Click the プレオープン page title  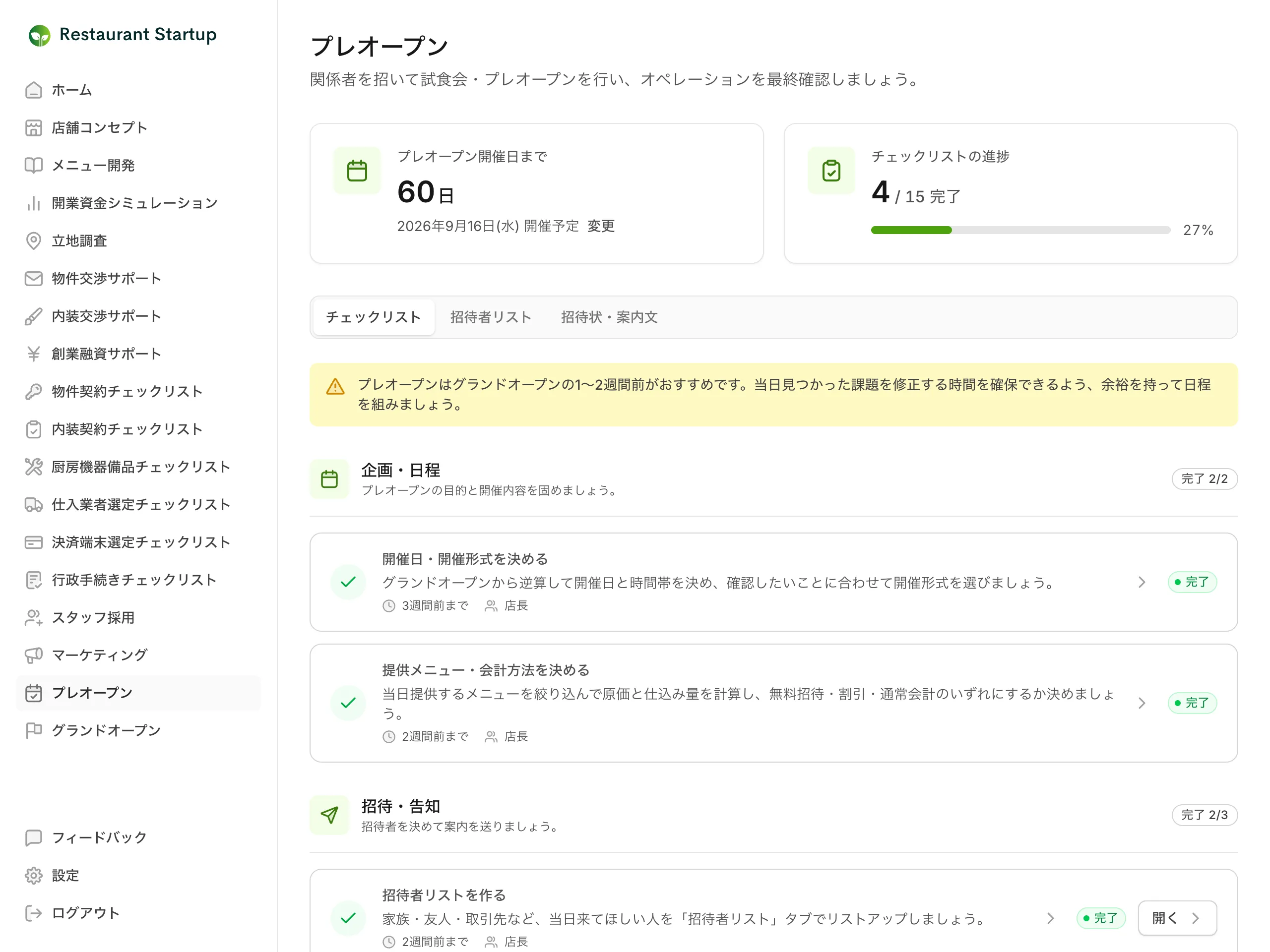point(379,46)
